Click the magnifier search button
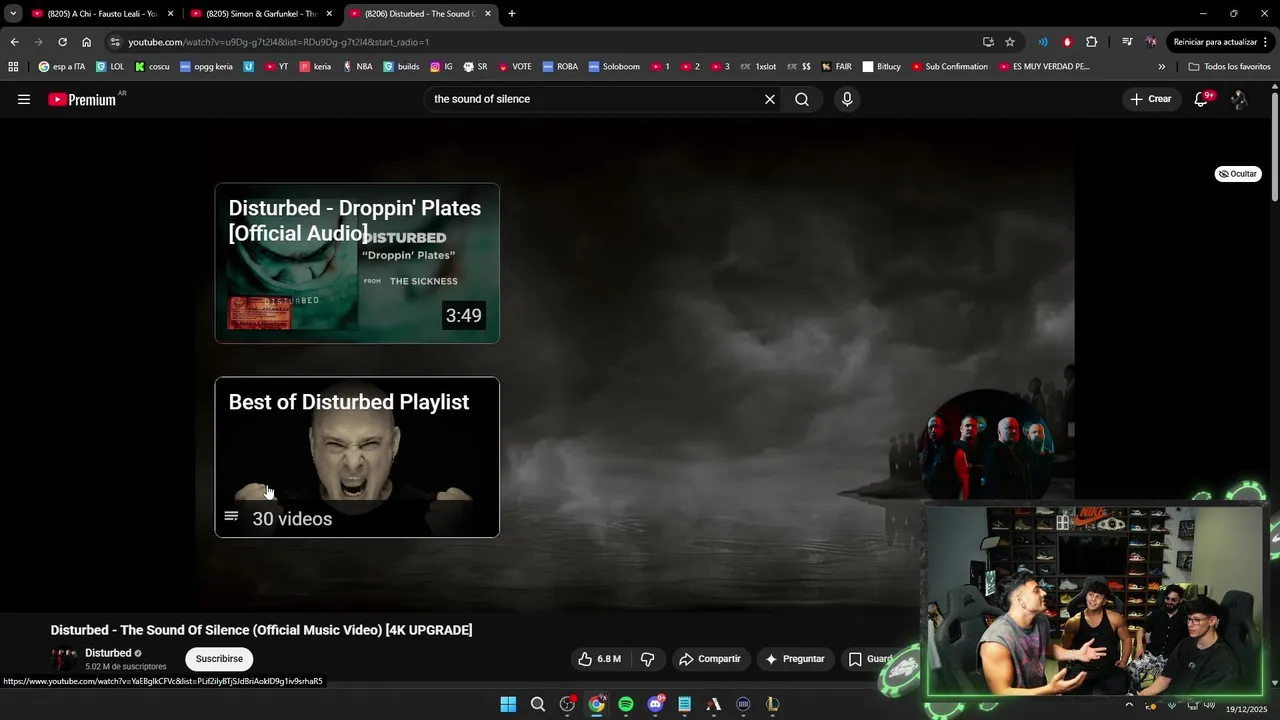This screenshot has height=720, width=1280. (x=802, y=99)
